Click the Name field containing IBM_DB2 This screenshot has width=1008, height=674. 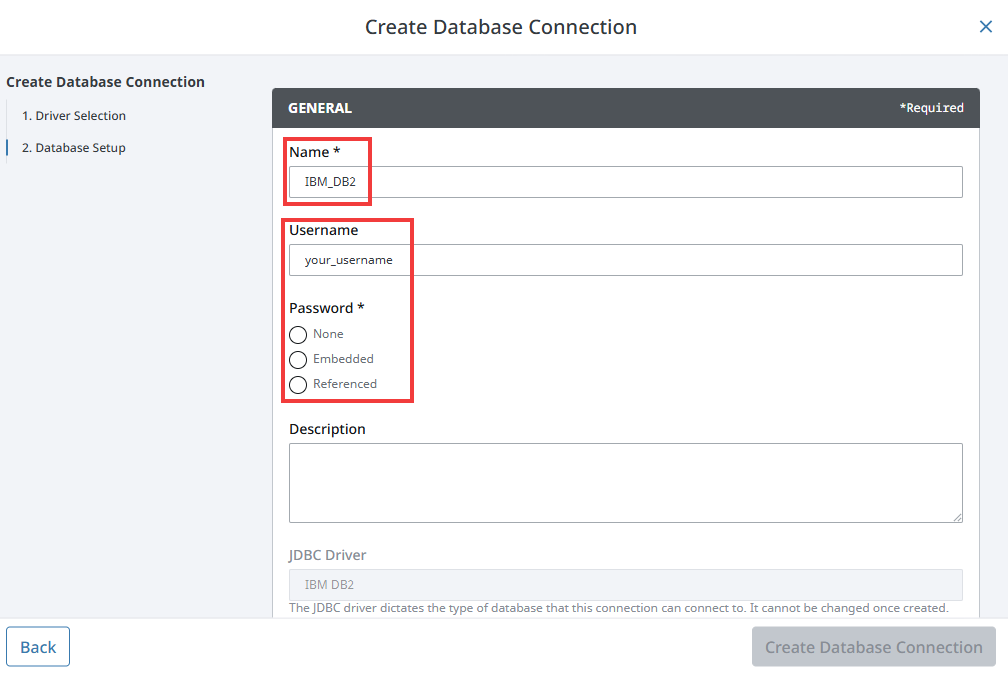pyautogui.click(x=625, y=182)
